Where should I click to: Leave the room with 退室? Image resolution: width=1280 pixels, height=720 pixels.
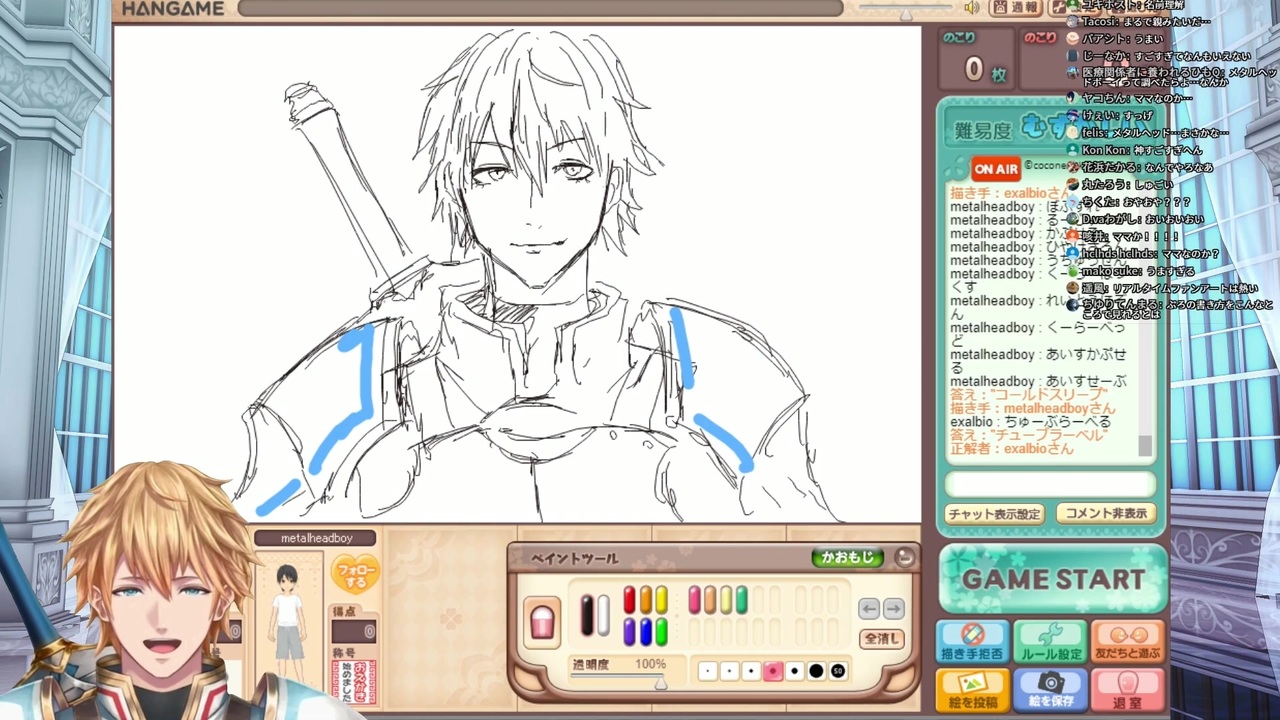1128,690
